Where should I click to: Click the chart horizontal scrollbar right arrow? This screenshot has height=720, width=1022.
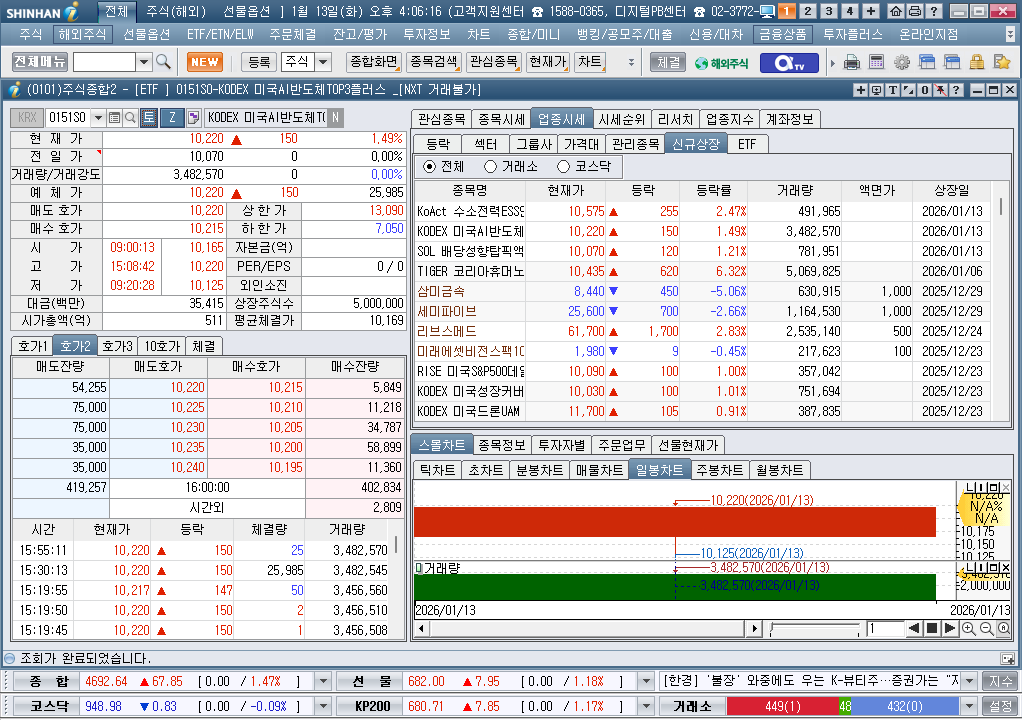point(754,629)
